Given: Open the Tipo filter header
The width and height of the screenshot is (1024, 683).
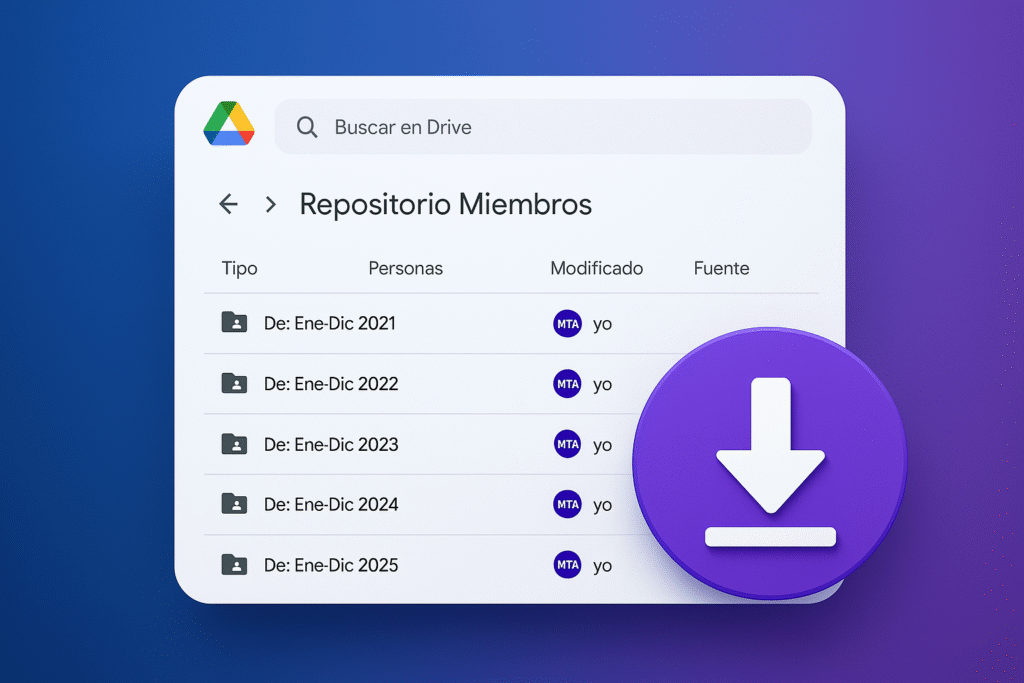Looking at the screenshot, I should [x=239, y=268].
